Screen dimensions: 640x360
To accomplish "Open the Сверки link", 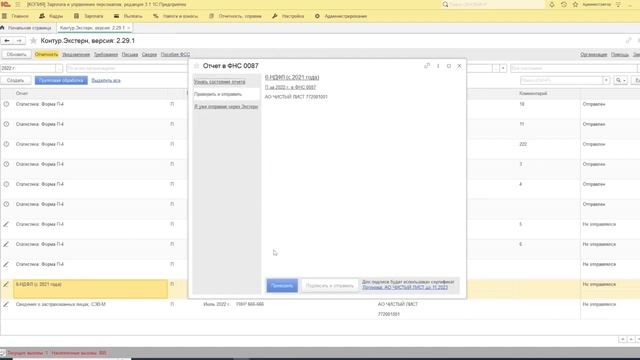I will coord(149,54).
